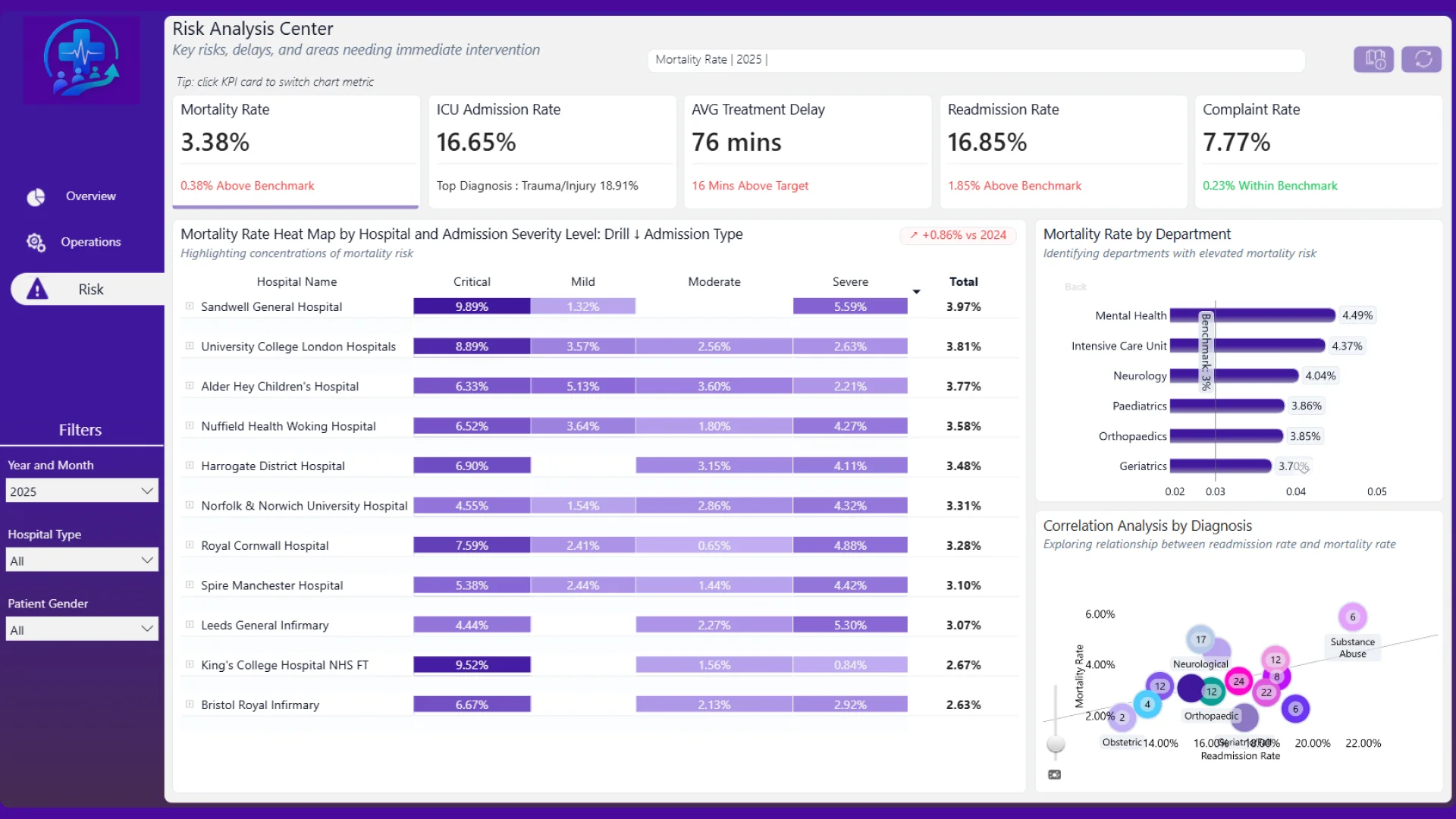Click the map bookmark icon button
The width and height of the screenshot is (1456, 819).
pos(1374,59)
